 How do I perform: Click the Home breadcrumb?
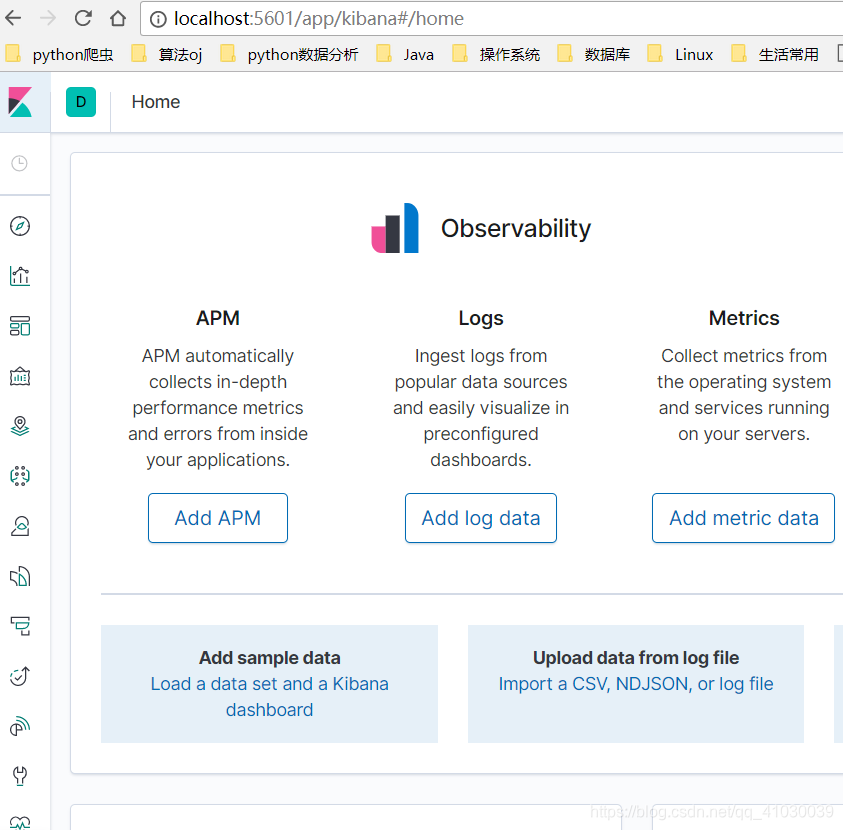point(156,102)
